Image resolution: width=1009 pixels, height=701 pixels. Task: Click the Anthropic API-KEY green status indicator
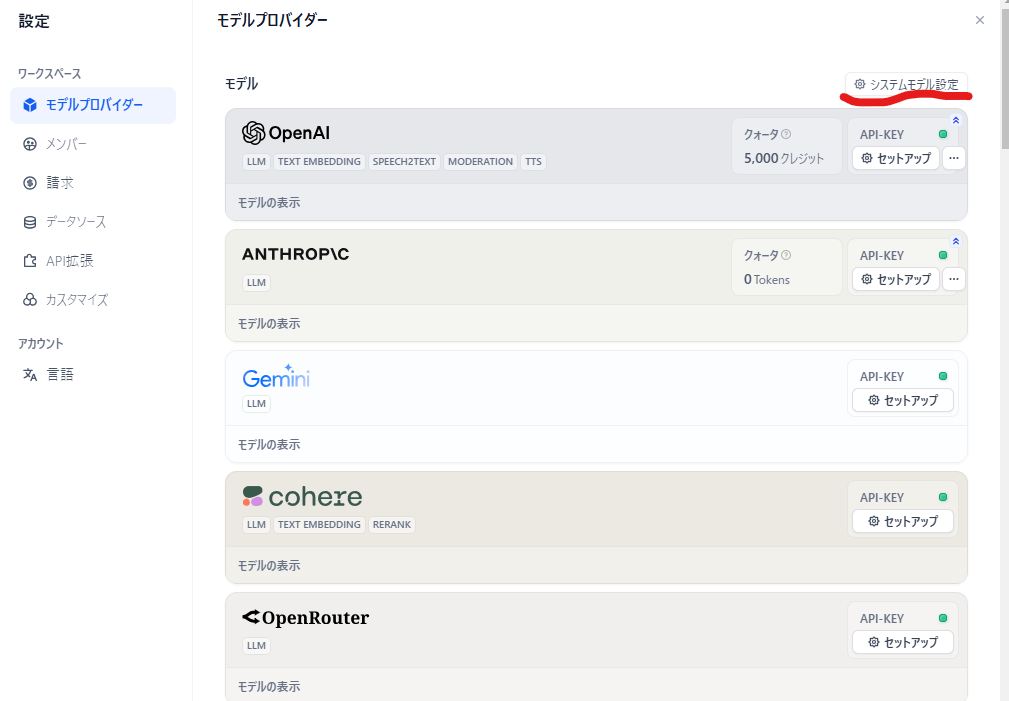943,256
